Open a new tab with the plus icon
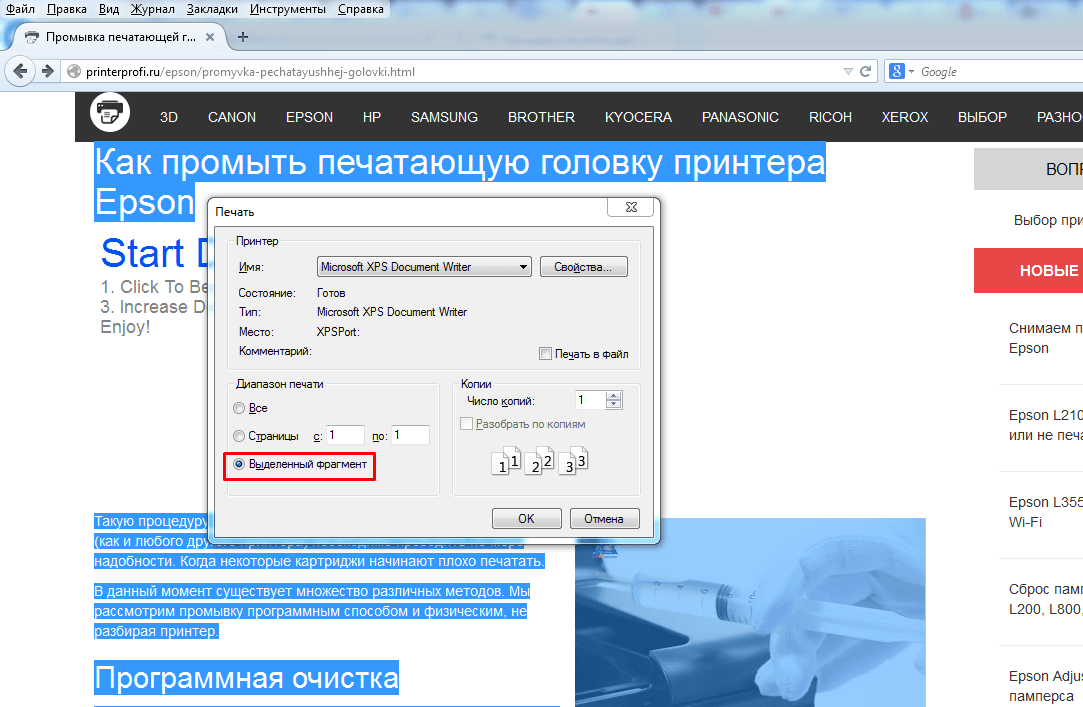This screenshot has height=707, width=1083. [242, 37]
